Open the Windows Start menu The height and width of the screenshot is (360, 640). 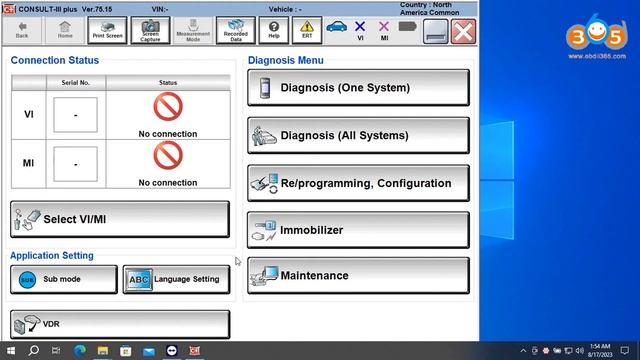pos(11,351)
